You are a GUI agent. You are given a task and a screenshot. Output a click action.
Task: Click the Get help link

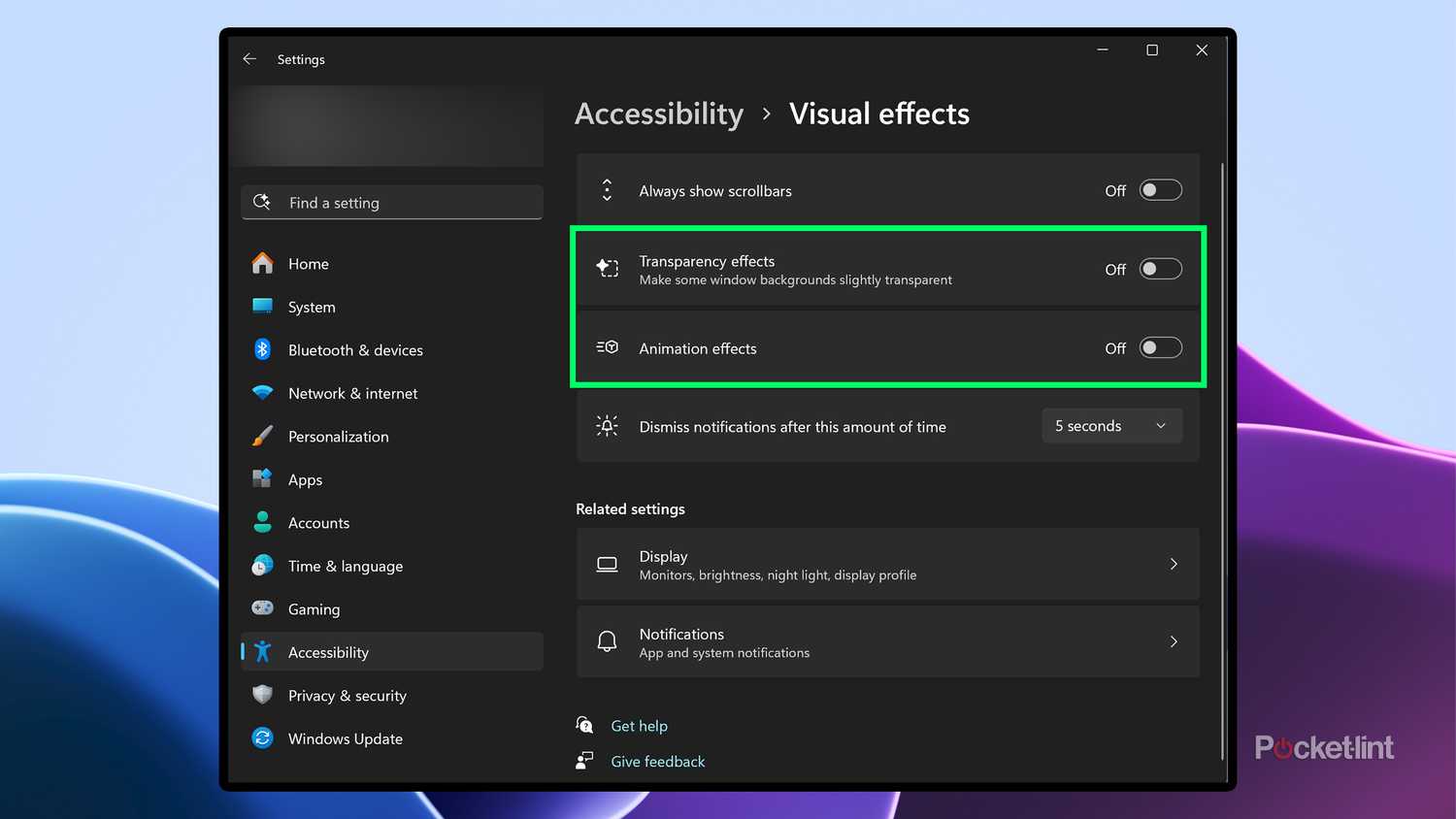[x=639, y=725]
